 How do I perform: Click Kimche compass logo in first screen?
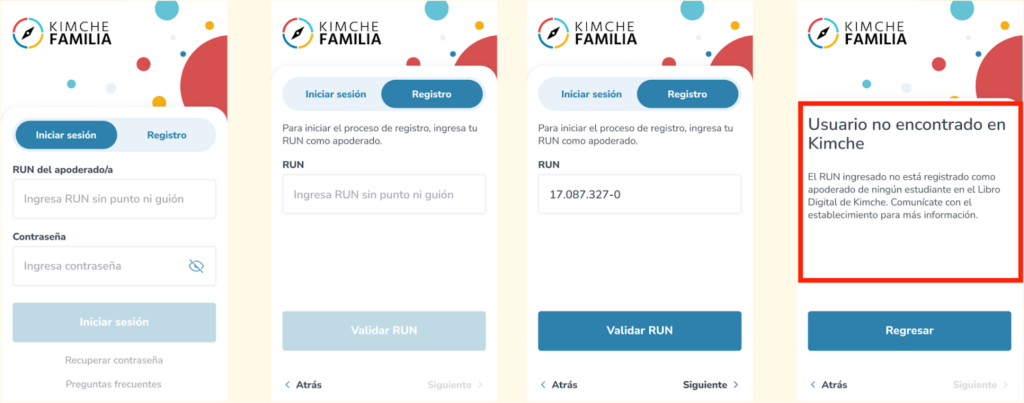pyautogui.click(x=27, y=32)
